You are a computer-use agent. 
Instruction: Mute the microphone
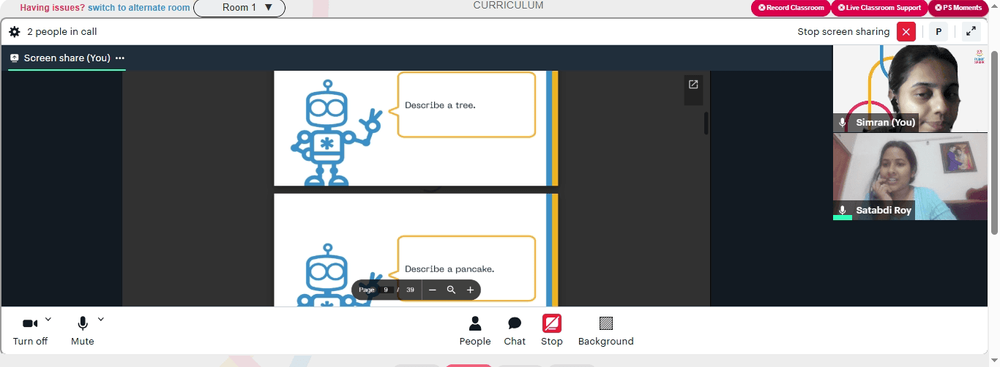coord(82,331)
